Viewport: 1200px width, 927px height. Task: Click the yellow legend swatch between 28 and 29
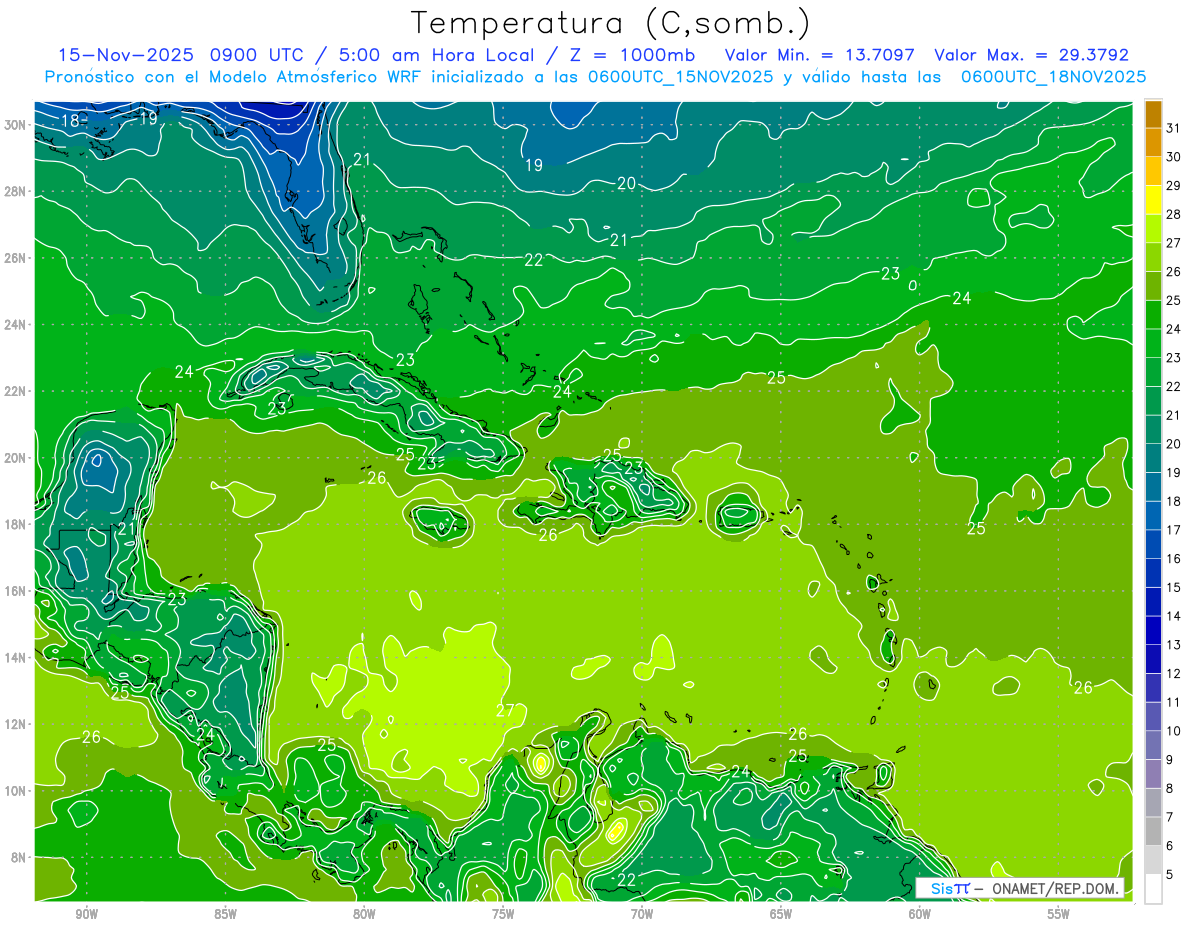pos(1153,199)
